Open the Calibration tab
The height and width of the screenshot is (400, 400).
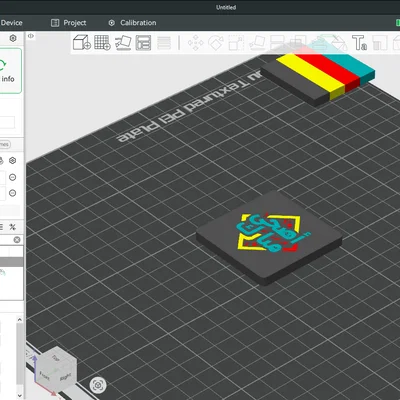pyautogui.click(x=132, y=23)
